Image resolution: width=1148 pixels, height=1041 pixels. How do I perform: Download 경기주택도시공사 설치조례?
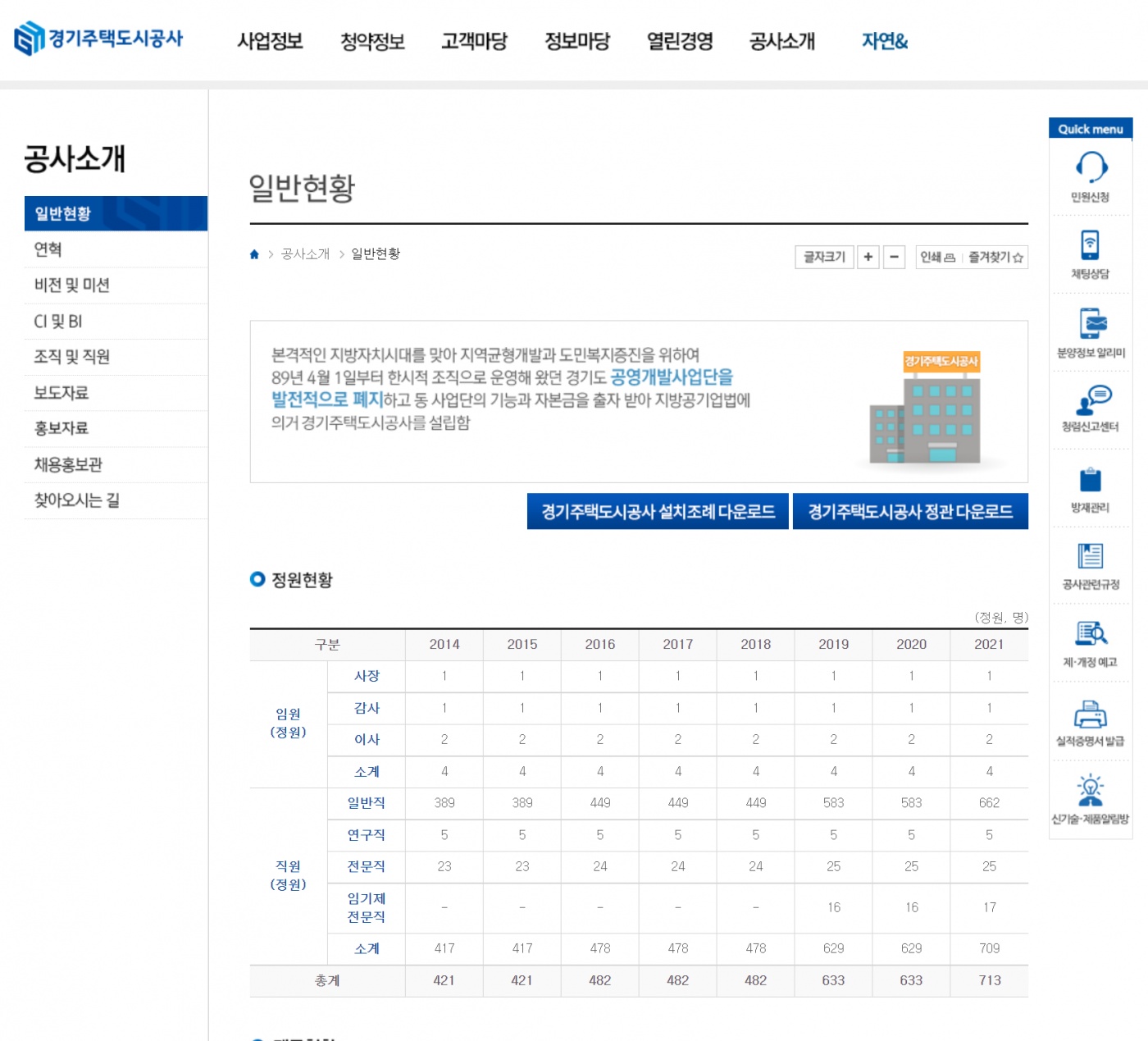[x=658, y=512]
